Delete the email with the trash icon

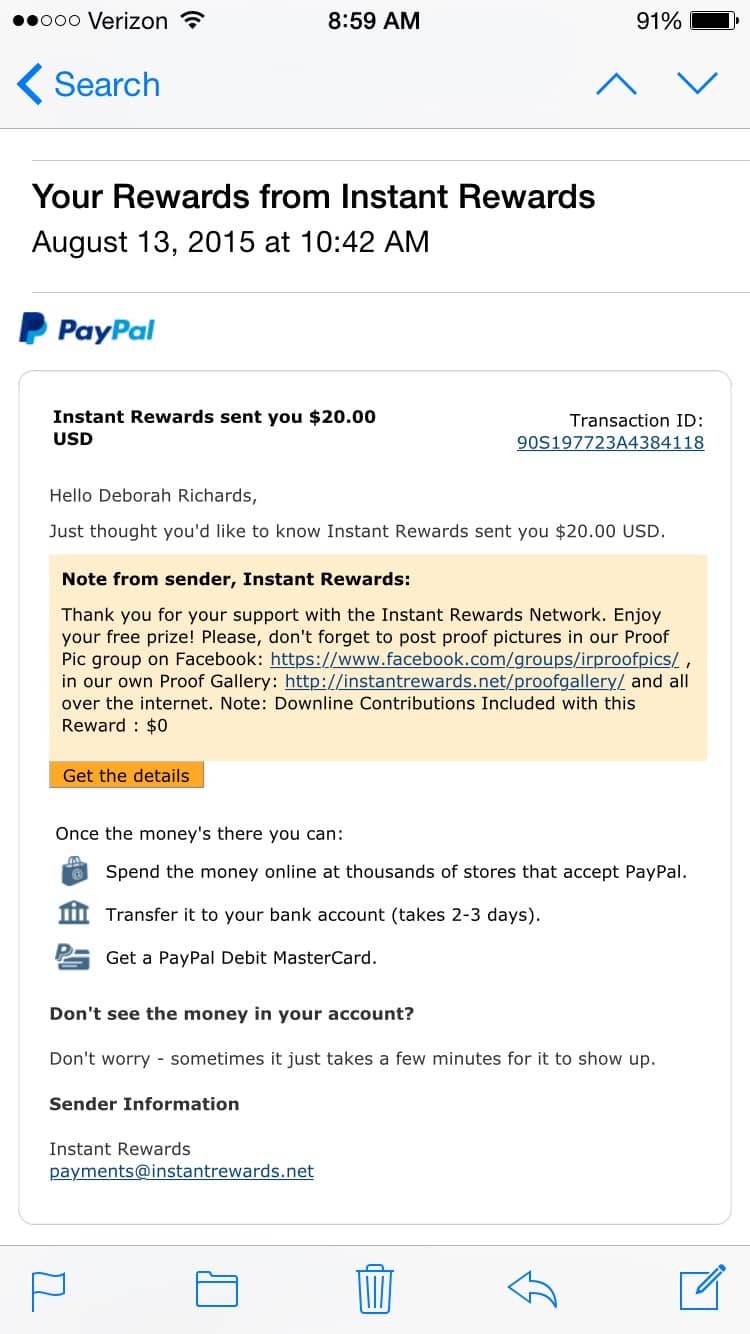click(x=375, y=1288)
